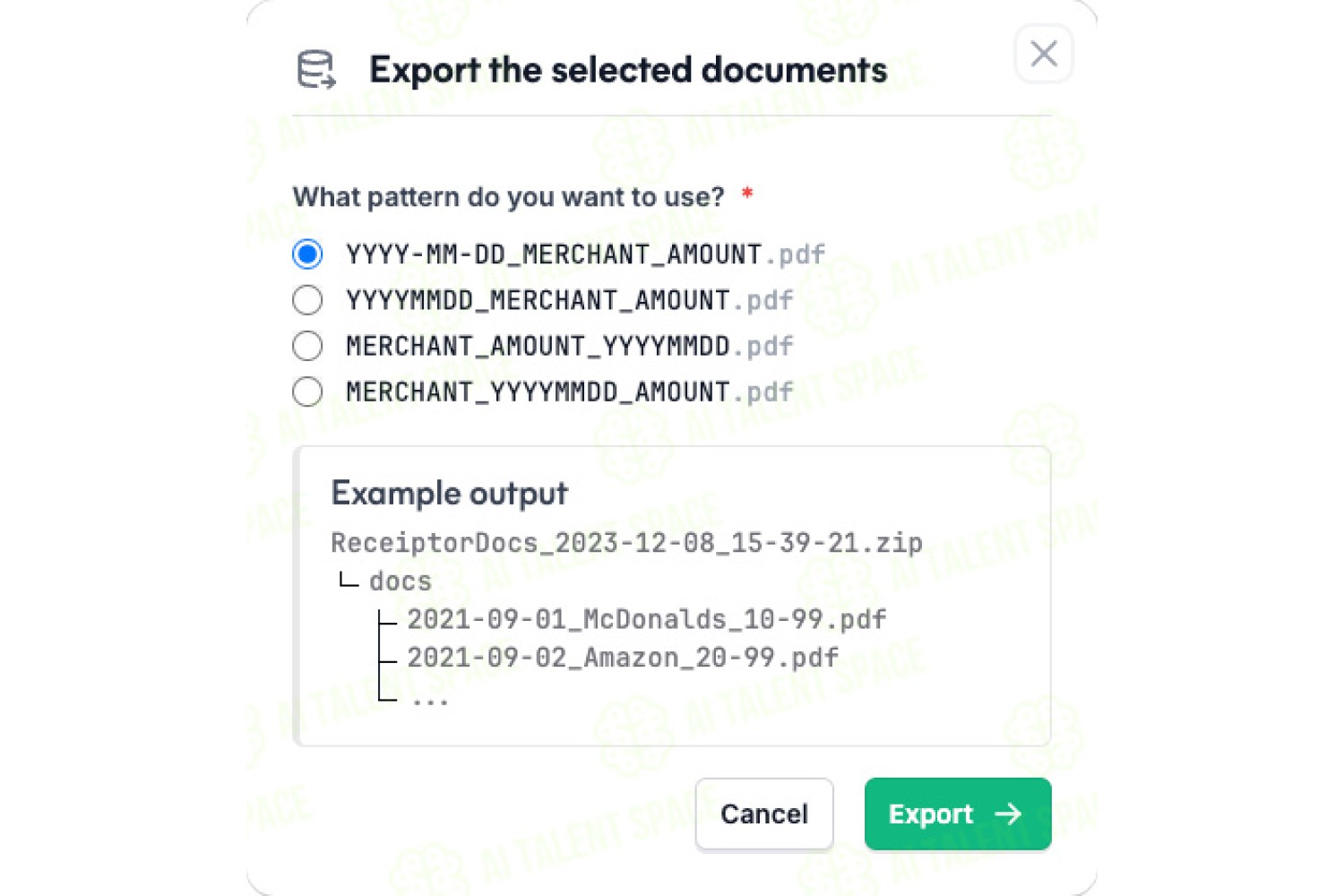
Task: Click the MERCHANT_YYYYMMDD_AMOUNT.pdf pattern text
Action: 570,392
